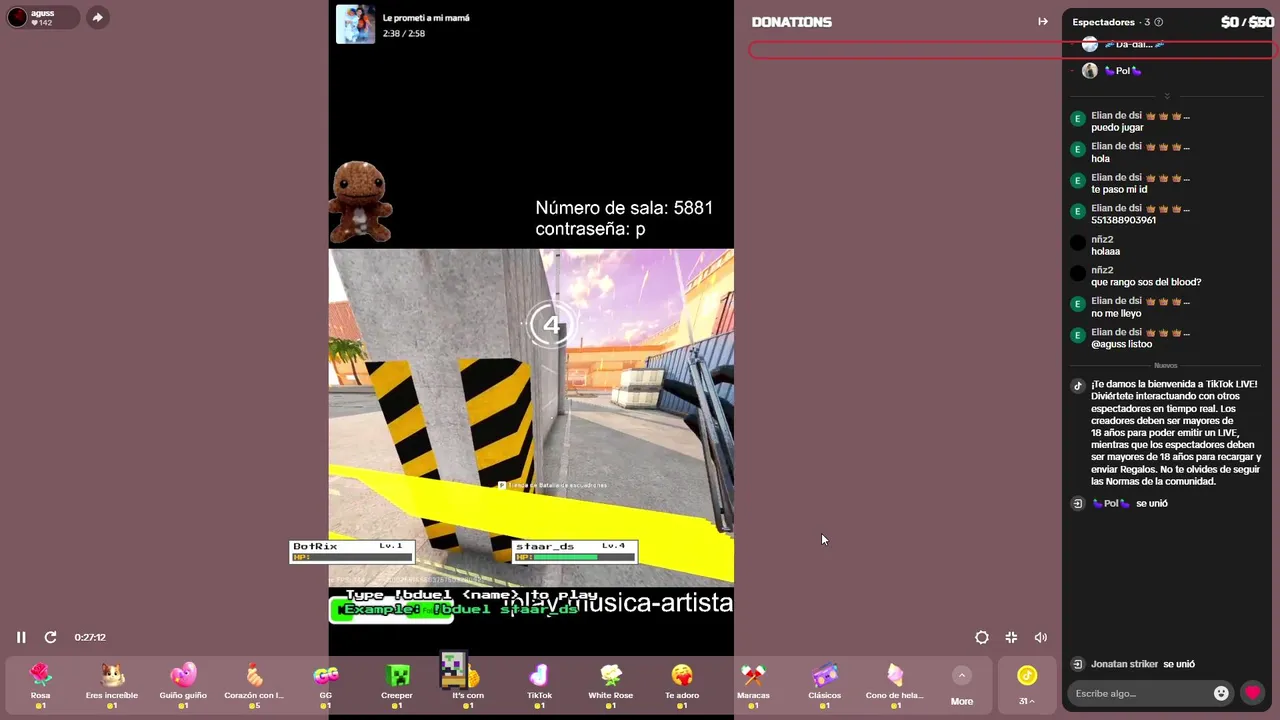Collapse the chat panel arrow
This screenshot has height=720, width=1280.
(1043, 21)
